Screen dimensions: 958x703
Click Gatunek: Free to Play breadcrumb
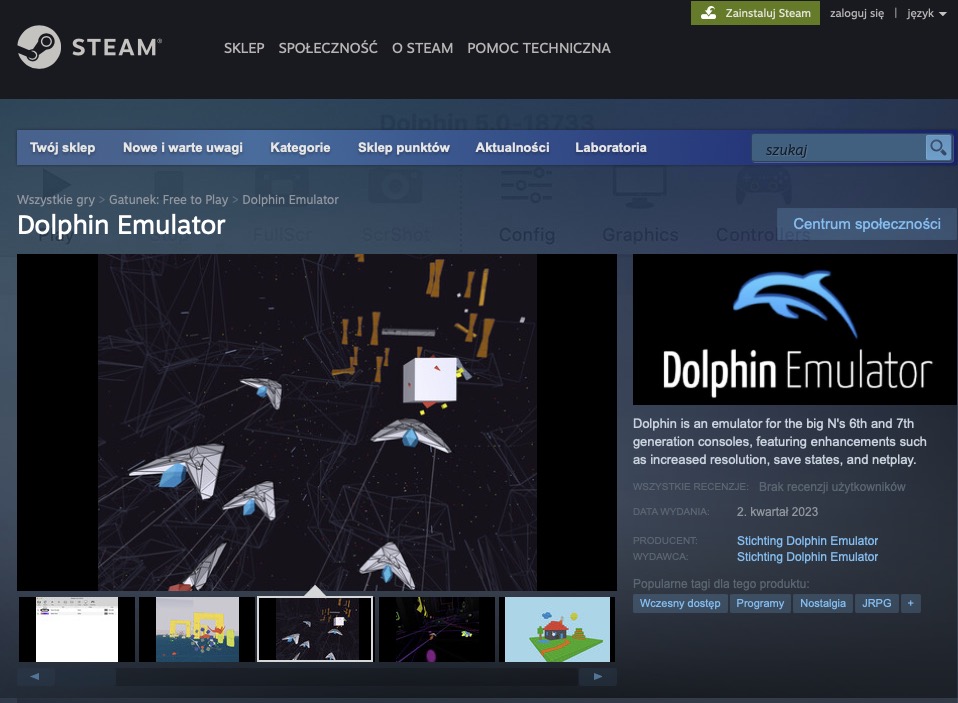point(168,200)
